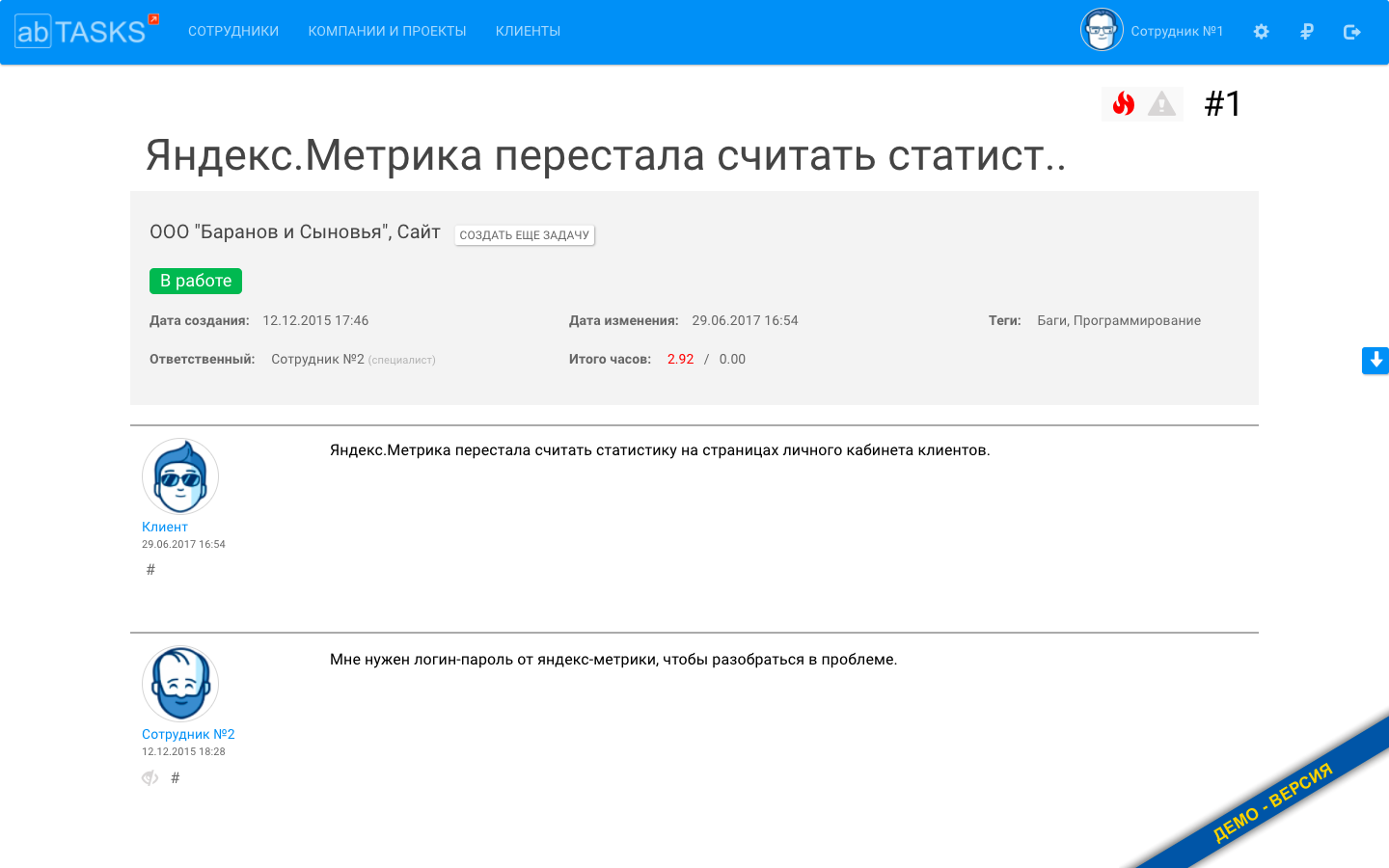Follow the Клиент profile link
Image resolution: width=1389 pixels, height=868 pixels.
click(x=164, y=527)
